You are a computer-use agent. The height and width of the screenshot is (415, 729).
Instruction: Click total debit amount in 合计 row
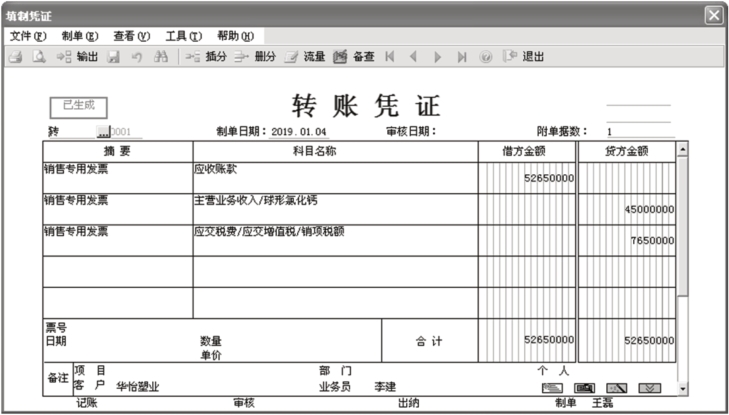pos(549,340)
